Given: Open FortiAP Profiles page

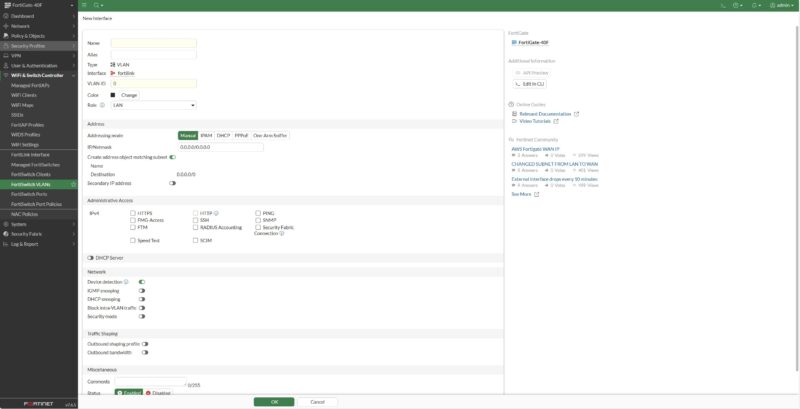Looking at the screenshot, I should (28, 125).
